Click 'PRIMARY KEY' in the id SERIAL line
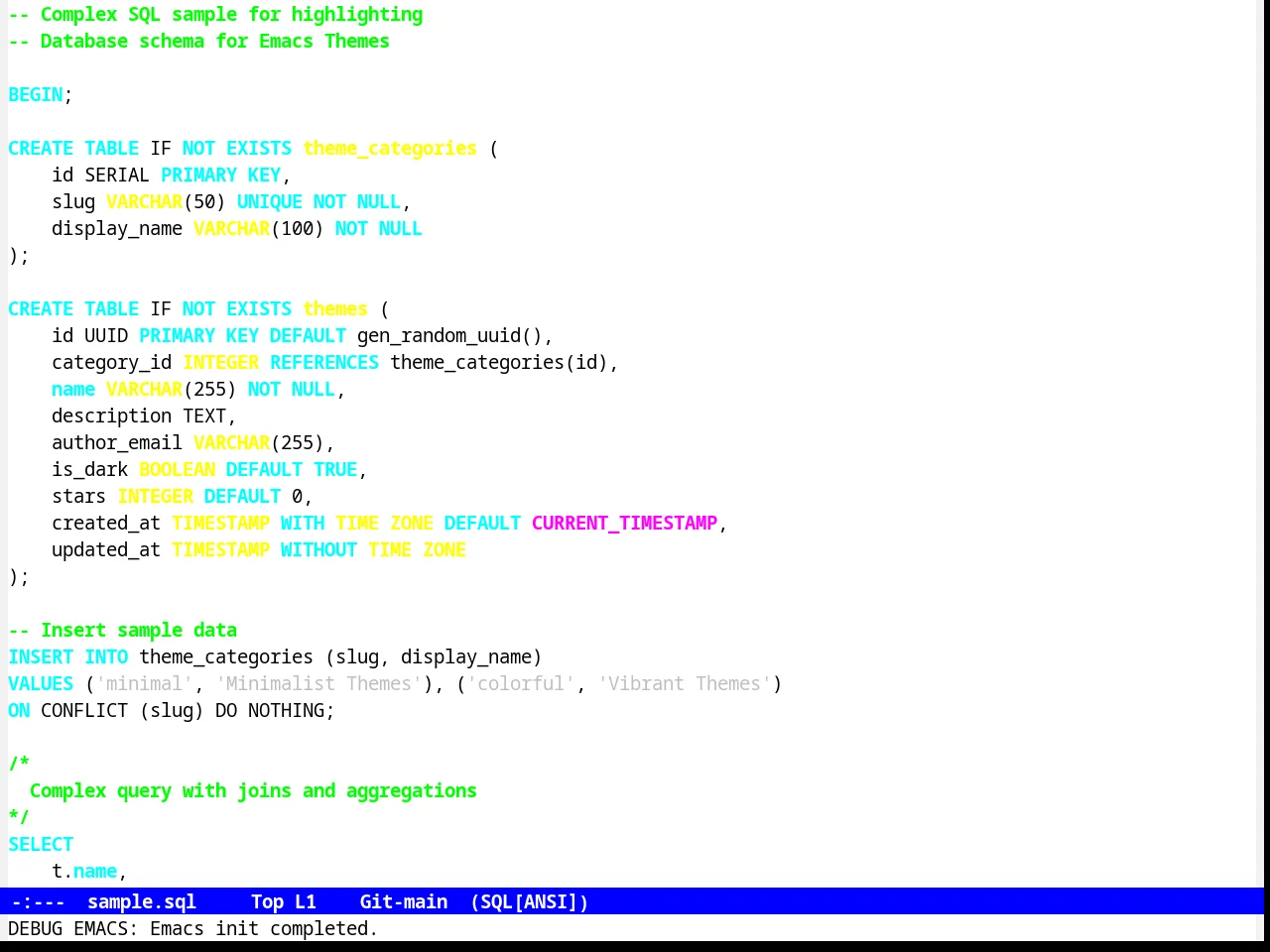This screenshot has width=1270, height=952. 220,175
